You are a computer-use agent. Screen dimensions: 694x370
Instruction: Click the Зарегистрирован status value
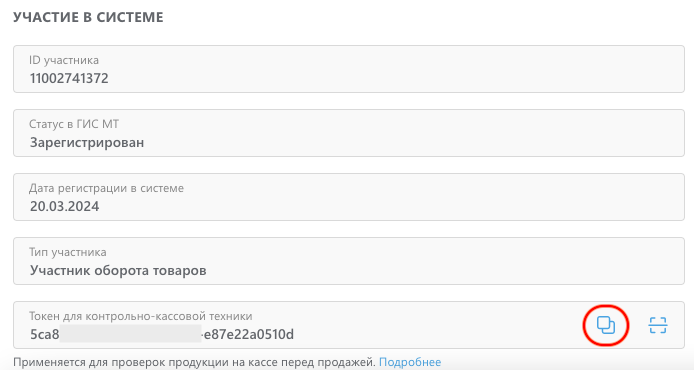pyautogui.click(x=87, y=143)
